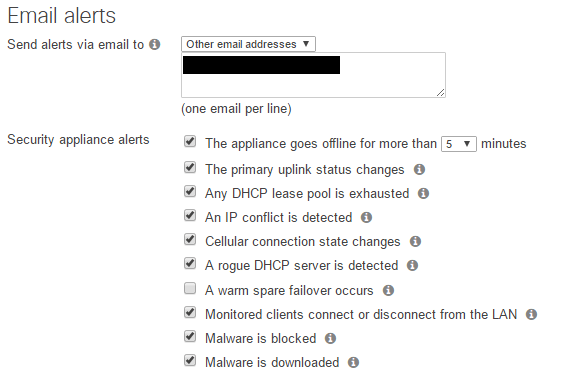Open info icon for primary uplink status changes
The width and height of the screenshot is (564, 377).
(419, 169)
